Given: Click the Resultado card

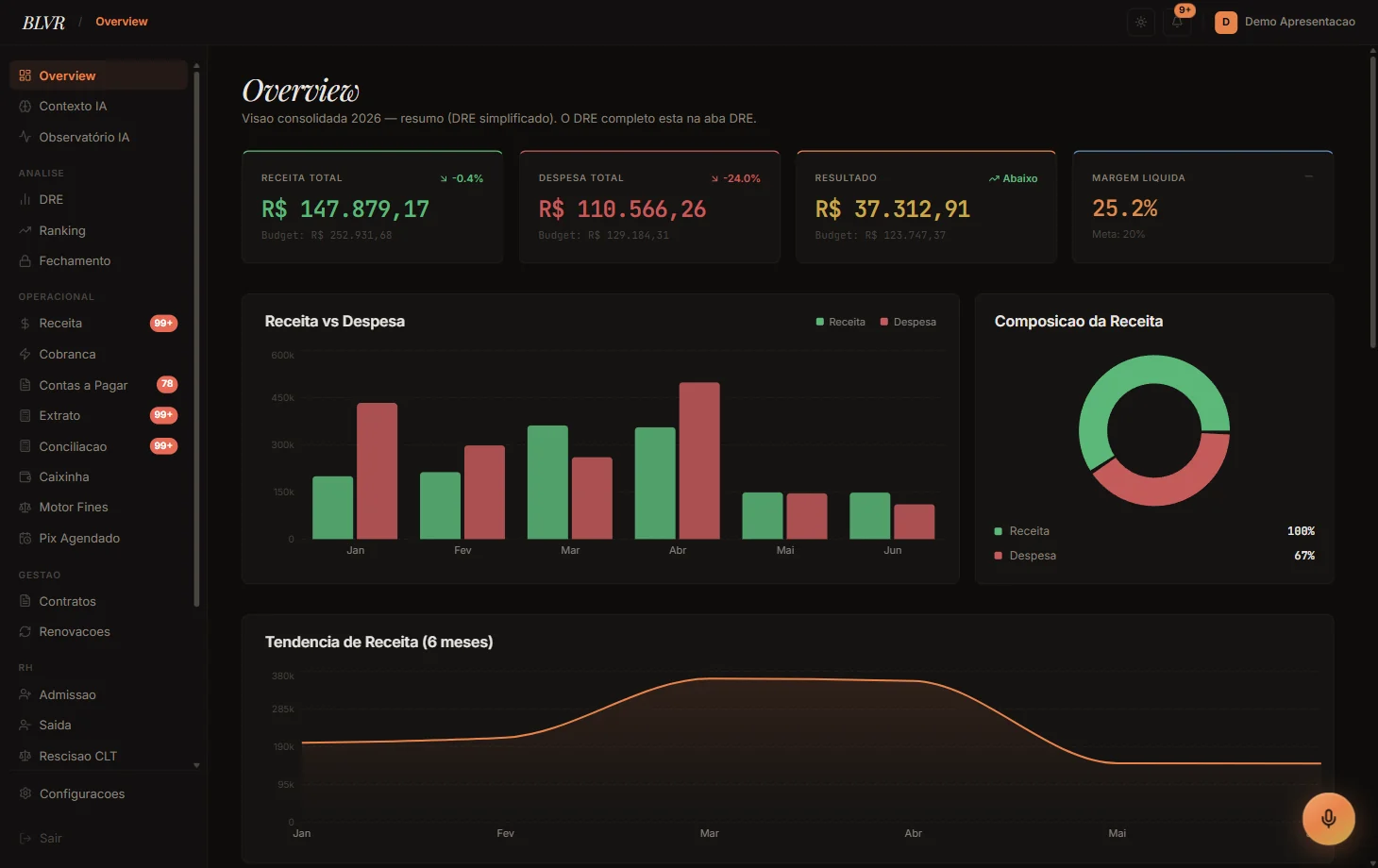Looking at the screenshot, I should [x=926, y=207].
